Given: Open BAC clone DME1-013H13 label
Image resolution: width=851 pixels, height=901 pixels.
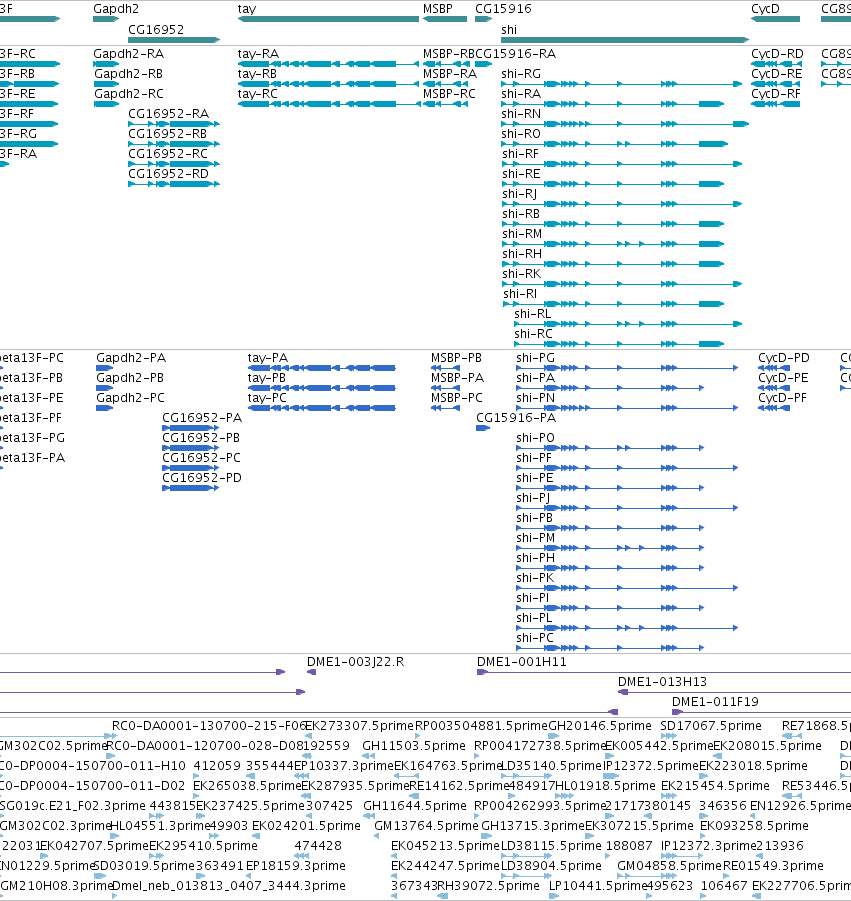Looking at the screenshot, I should (x=662, y=681).
